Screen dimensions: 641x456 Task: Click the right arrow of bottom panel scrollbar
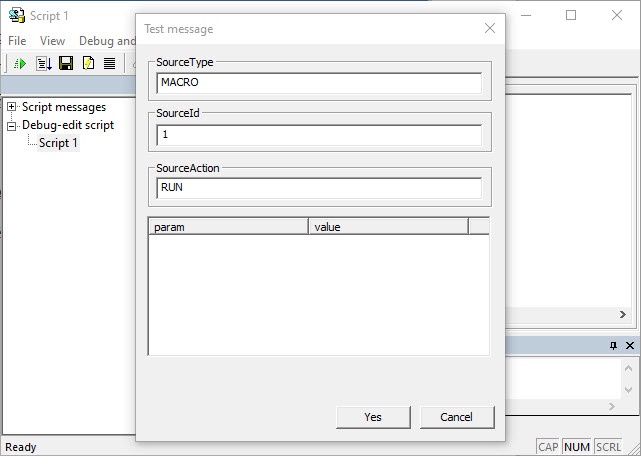point(612,406)
